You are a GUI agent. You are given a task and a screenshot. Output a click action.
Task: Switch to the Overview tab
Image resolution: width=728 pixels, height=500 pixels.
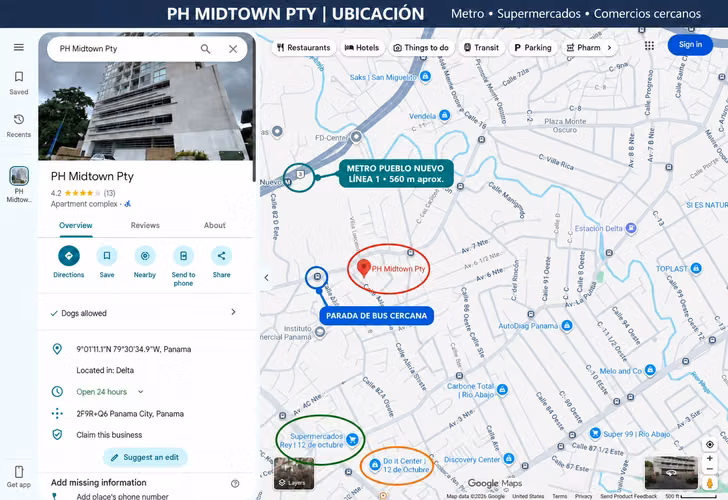[76, 225]
